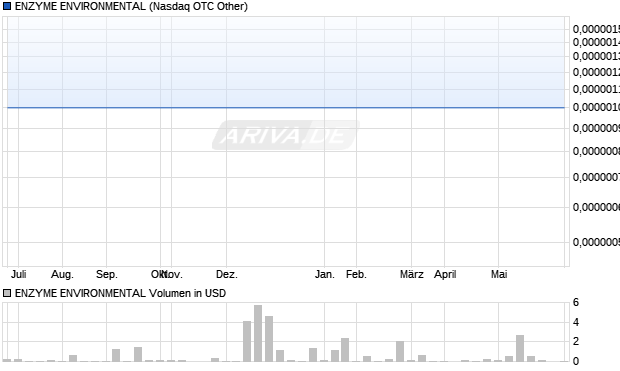This screenshot has height=371, width=620.
Task: Click the 'Mai' month label
Action: pyautogui.click(x=499, y=274)
